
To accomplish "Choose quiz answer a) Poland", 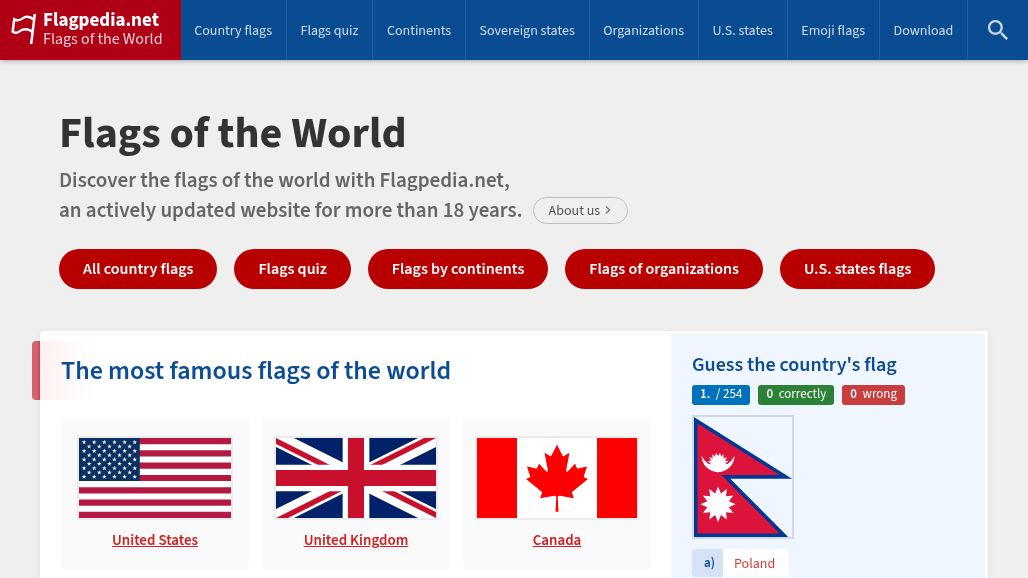I will point(741,563).
